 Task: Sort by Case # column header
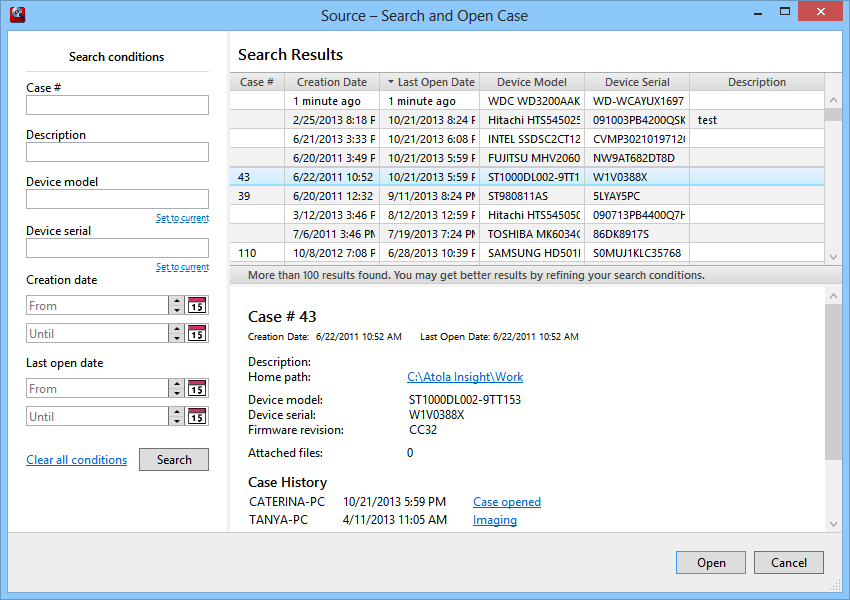(x=257, y=82)
